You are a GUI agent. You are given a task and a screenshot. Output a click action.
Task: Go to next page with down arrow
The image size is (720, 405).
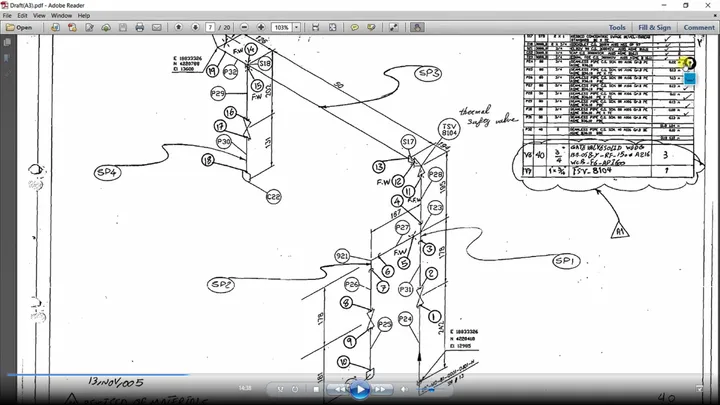tap(195, 28)
